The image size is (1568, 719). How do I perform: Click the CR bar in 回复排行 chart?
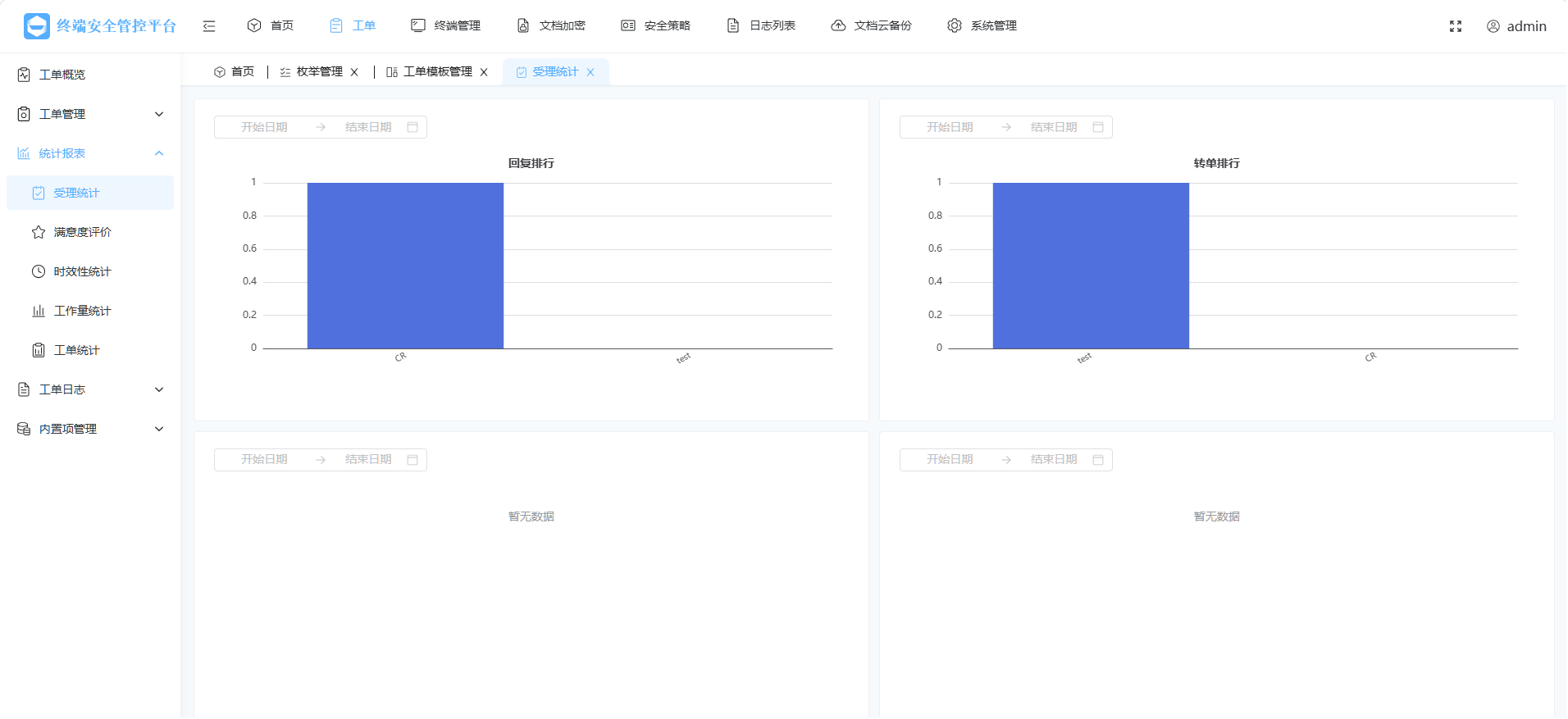pyautogui.click(x=405, y=266)
